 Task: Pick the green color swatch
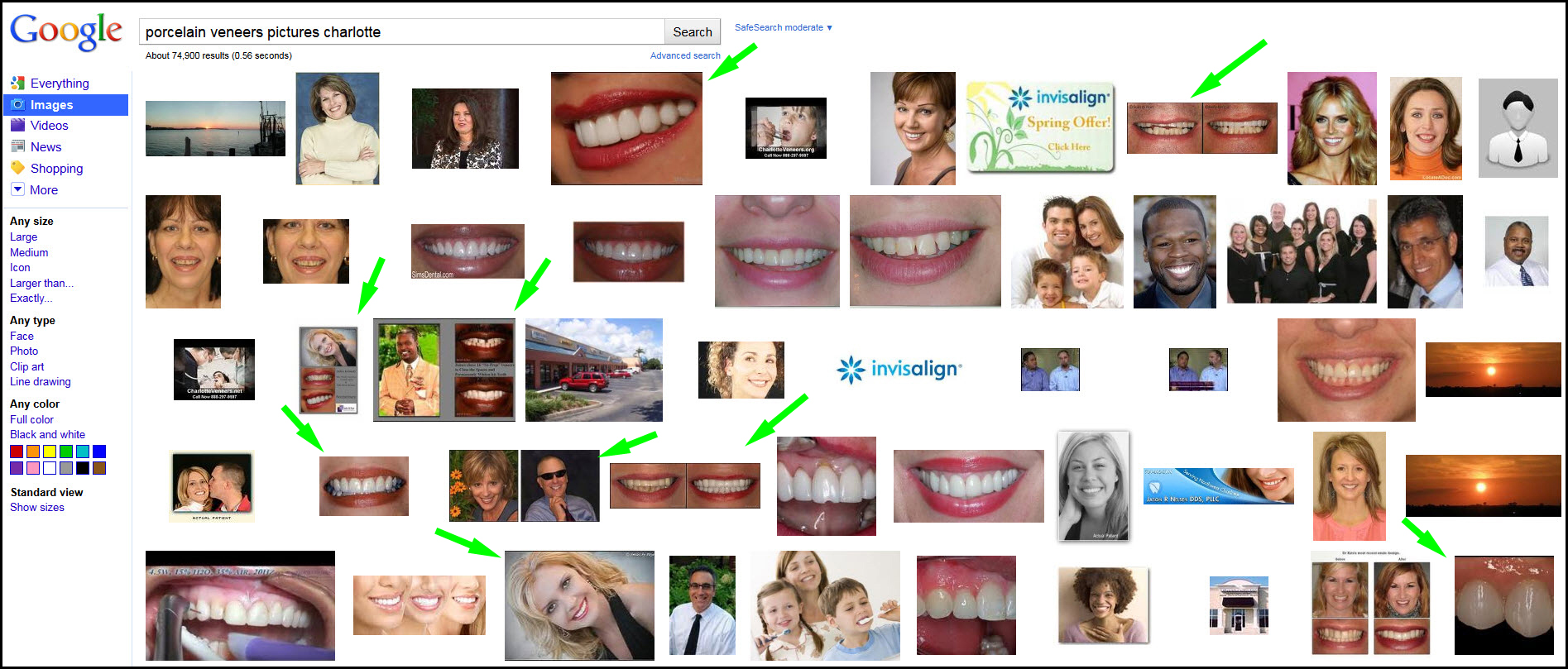pos(66,452)
